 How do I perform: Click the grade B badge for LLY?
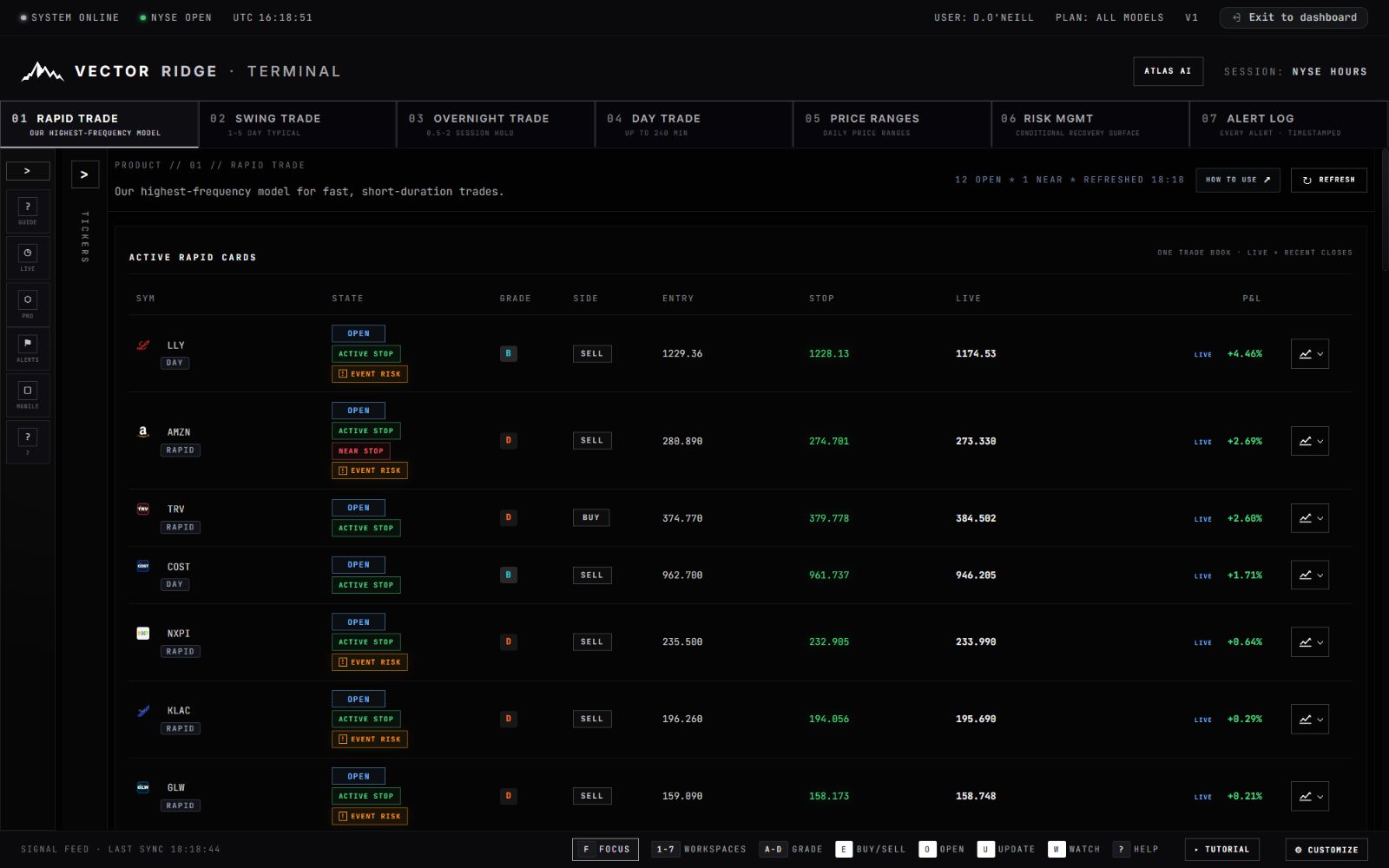tap(509, 353)
